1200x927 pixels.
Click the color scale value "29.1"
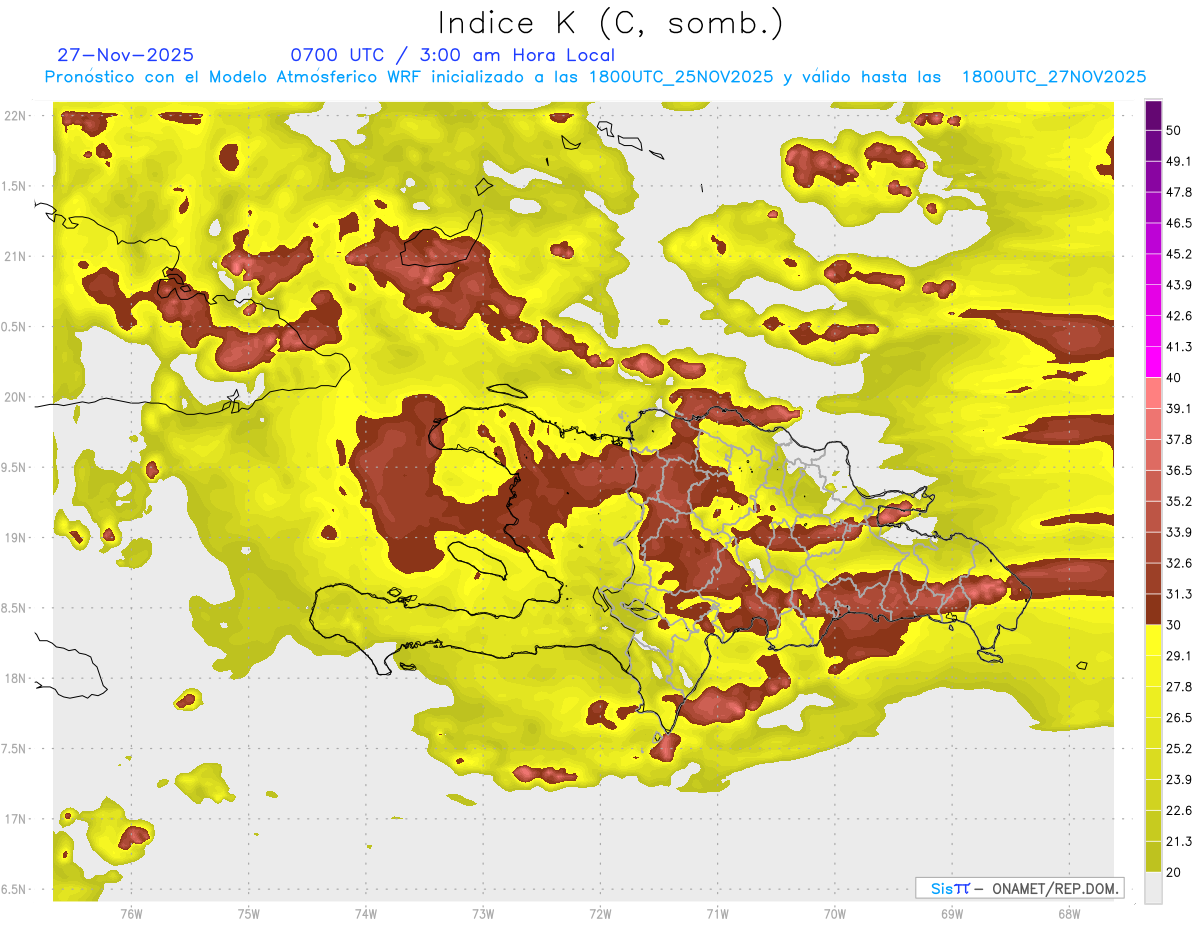tap(1178, 656)
